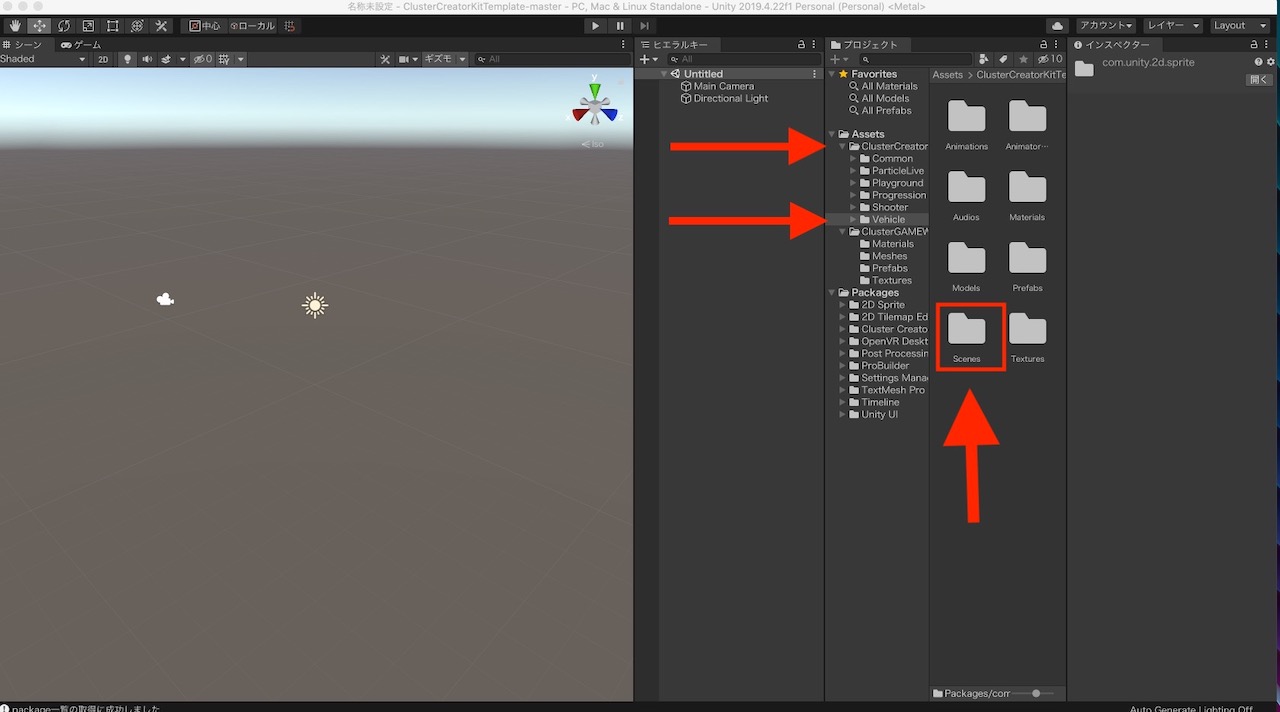
Task: Toggle 2D mode in the Scene view
Action: pos(103,59)
